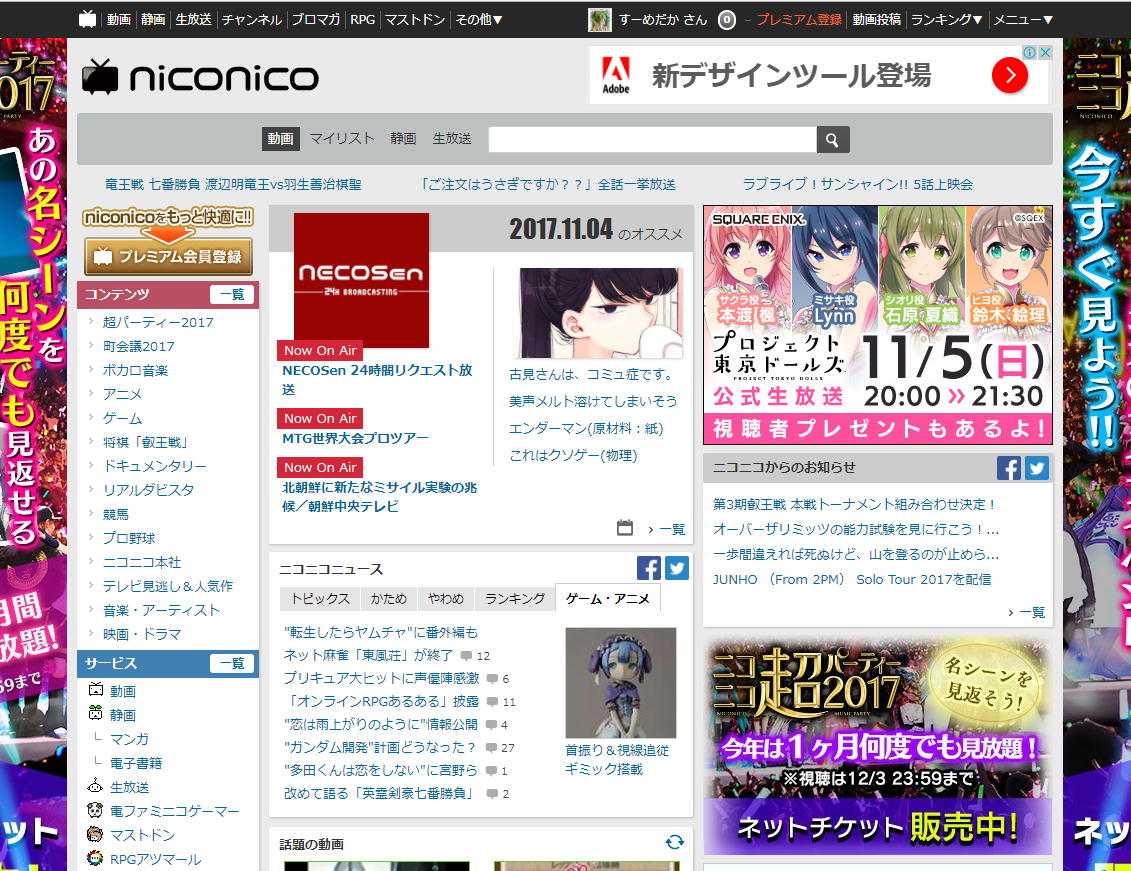This screenshot has height=871, width=1131.
Task: Click プレミアム会員登録 gold button
Action: [169, 256]
